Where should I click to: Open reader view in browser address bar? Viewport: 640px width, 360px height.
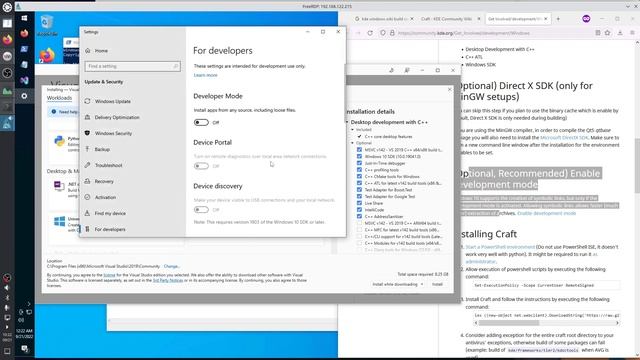[x=598, y=33]
